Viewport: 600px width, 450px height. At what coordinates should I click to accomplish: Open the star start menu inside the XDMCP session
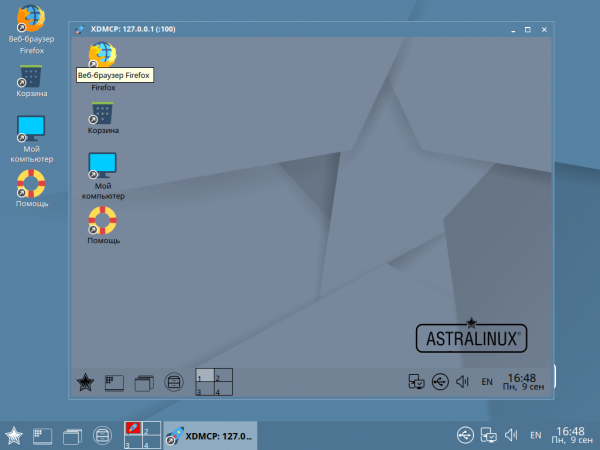point(86,381)
